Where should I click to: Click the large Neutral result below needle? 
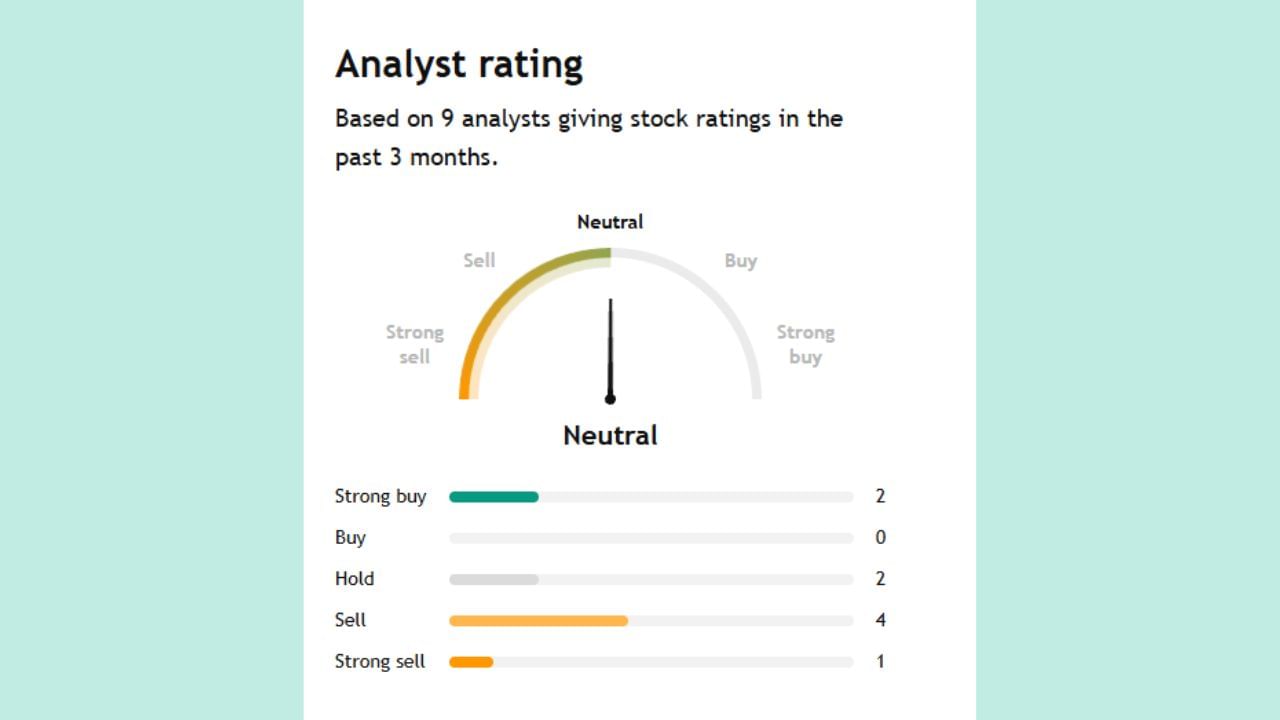pos(610,436)
